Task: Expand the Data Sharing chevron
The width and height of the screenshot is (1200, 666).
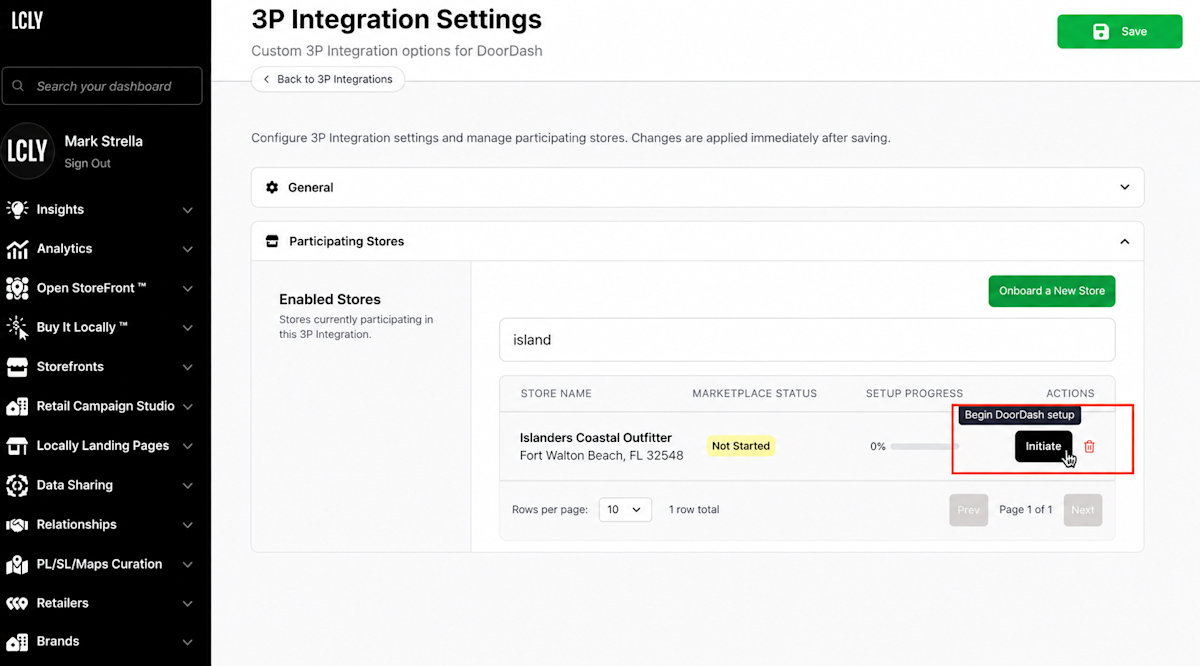Action: click(x=188, y=486)
